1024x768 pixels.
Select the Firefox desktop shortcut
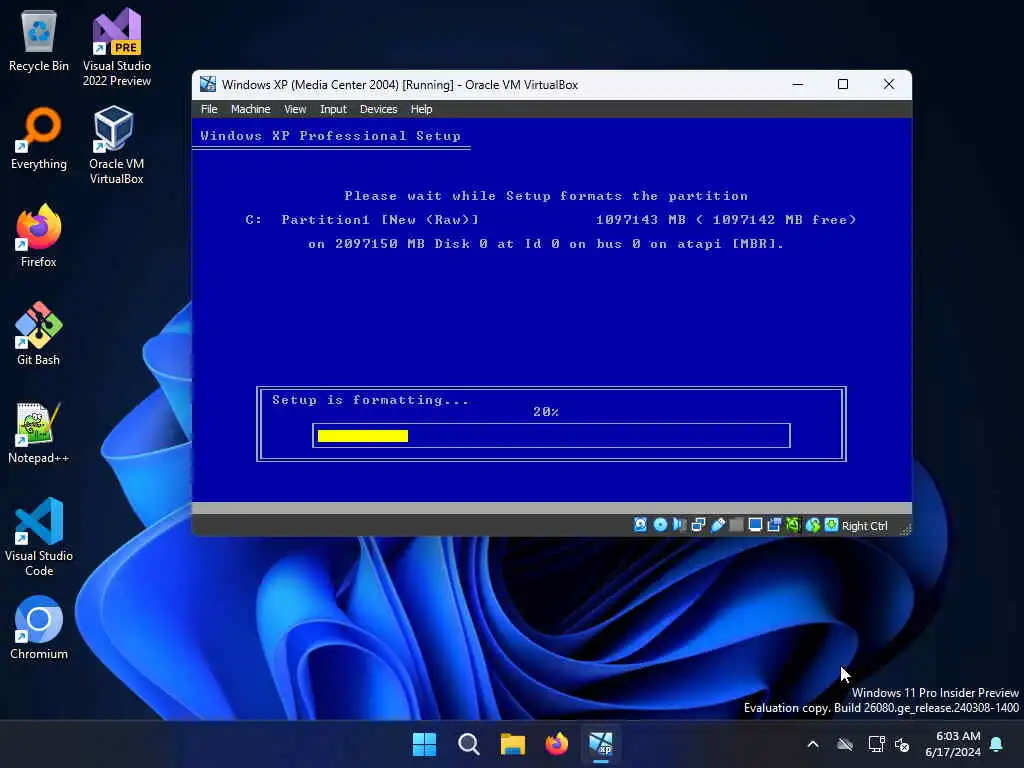pyautogui.click(x=39, y=236)
